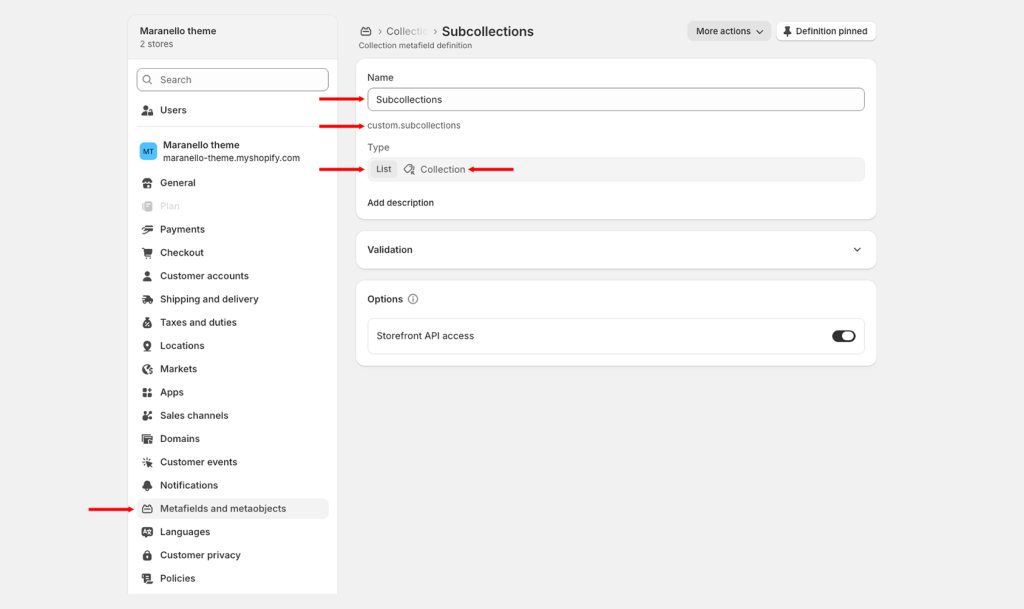Open Languages settings
Image resolution: width=1024 pixels, height=609 pixels.
(232, 532)
